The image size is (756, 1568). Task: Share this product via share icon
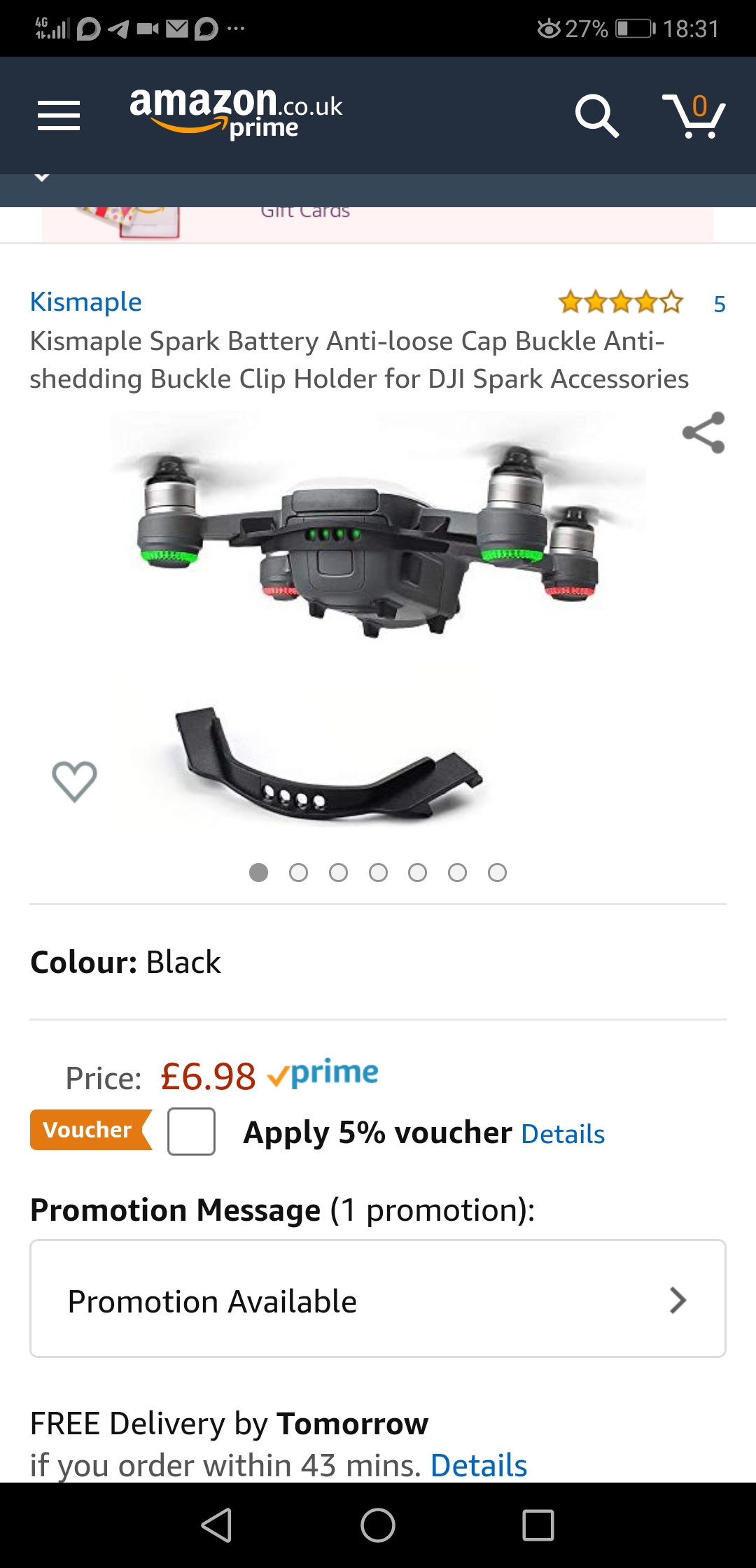[703, 433]
